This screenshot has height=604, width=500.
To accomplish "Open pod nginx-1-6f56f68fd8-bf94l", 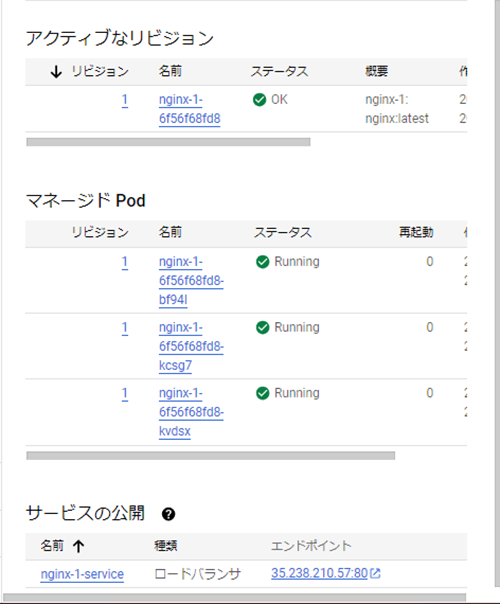I will click(191, 281).
